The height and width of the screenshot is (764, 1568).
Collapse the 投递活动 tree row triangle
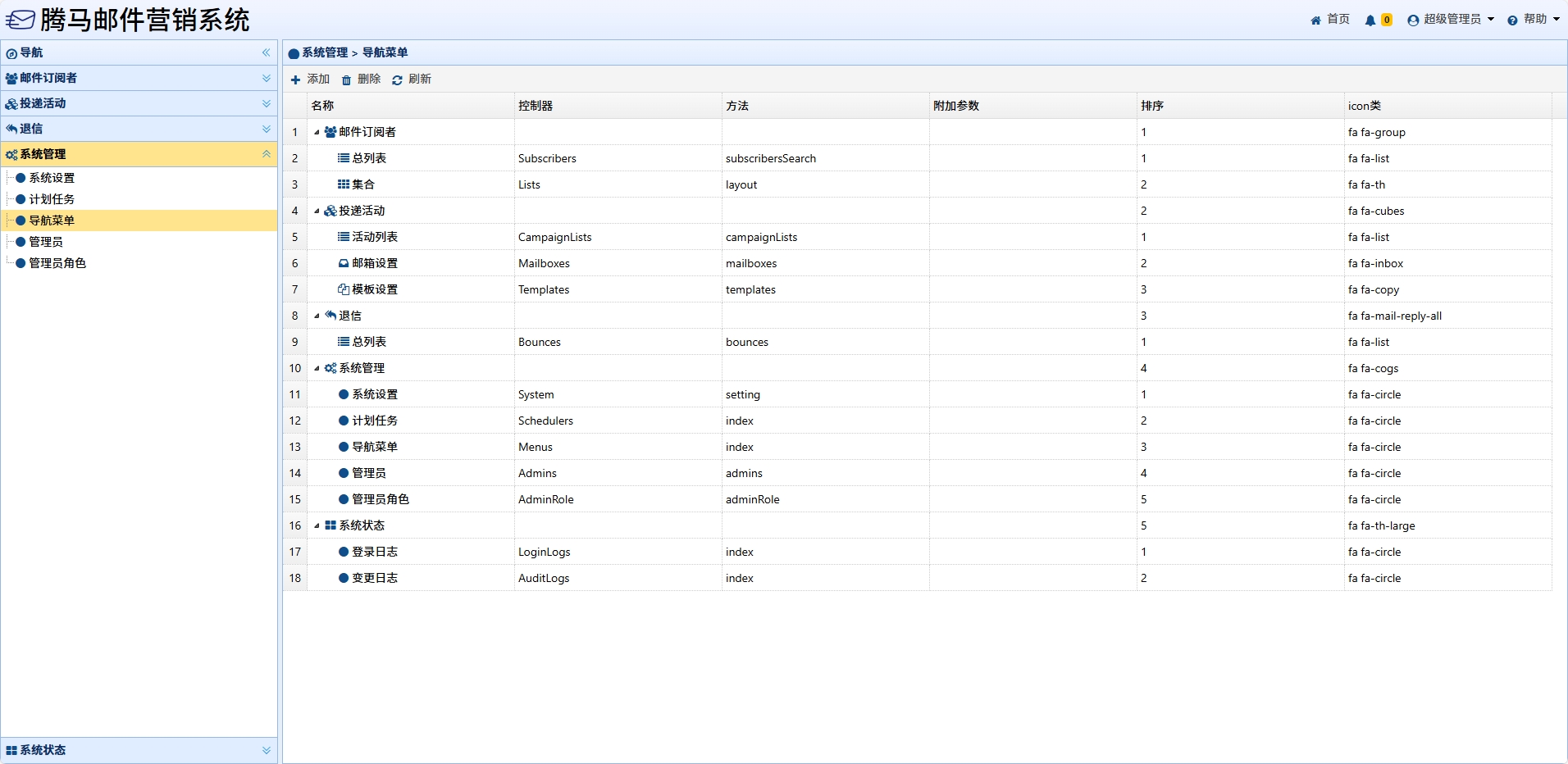(x=317, y=211)
